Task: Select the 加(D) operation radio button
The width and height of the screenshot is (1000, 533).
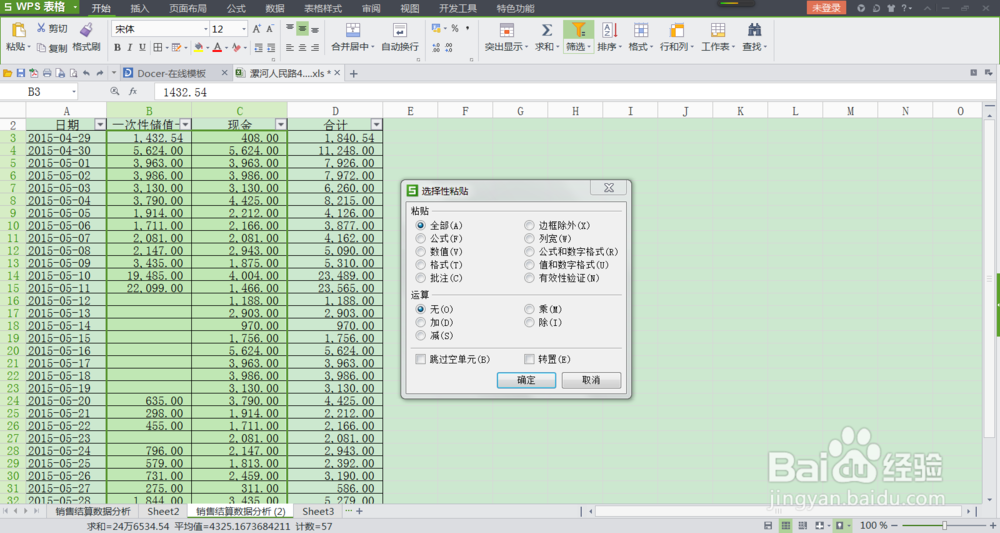Action: point(420,323)
